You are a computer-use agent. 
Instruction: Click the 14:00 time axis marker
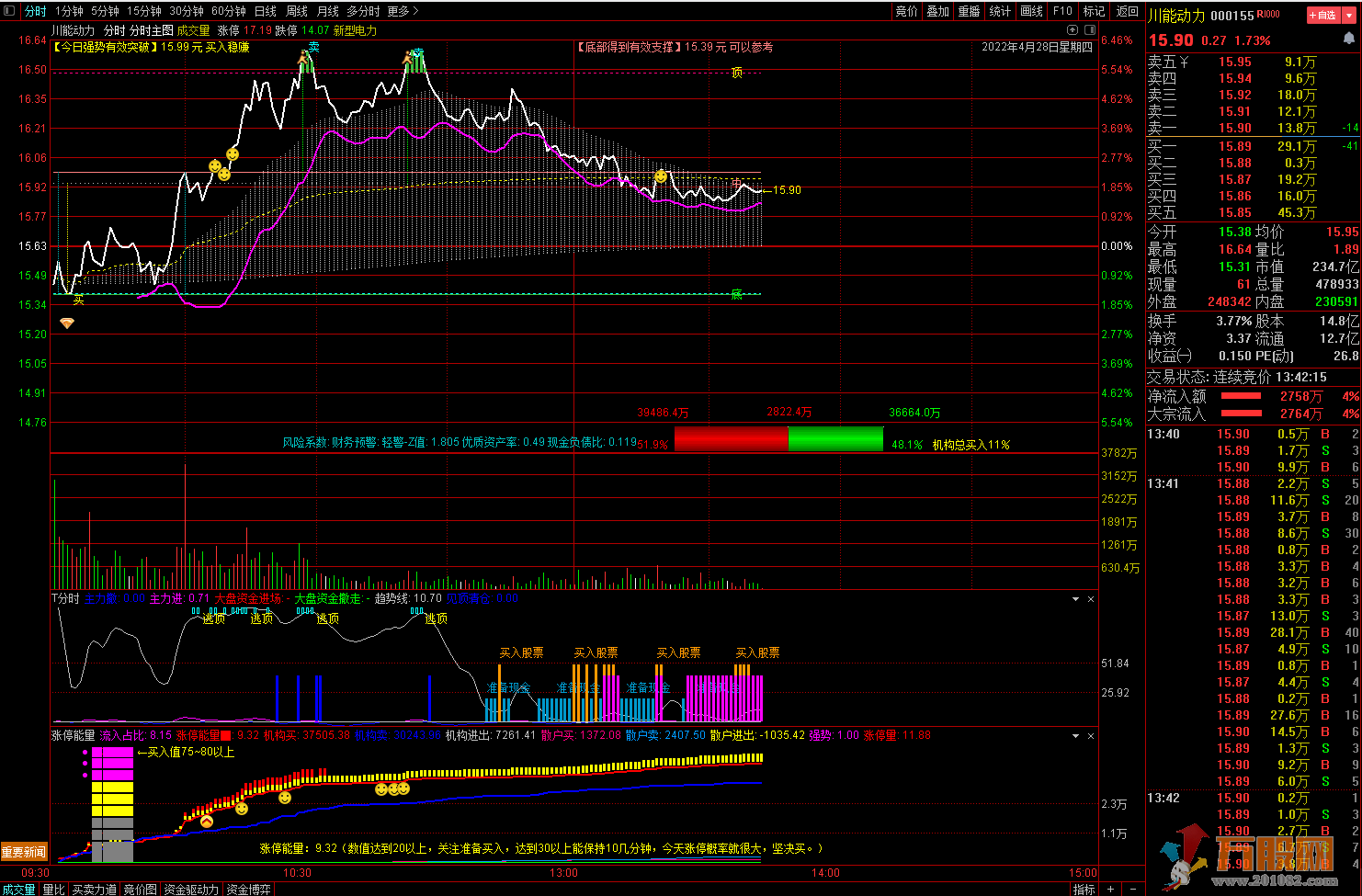click(x=825, y=873)
